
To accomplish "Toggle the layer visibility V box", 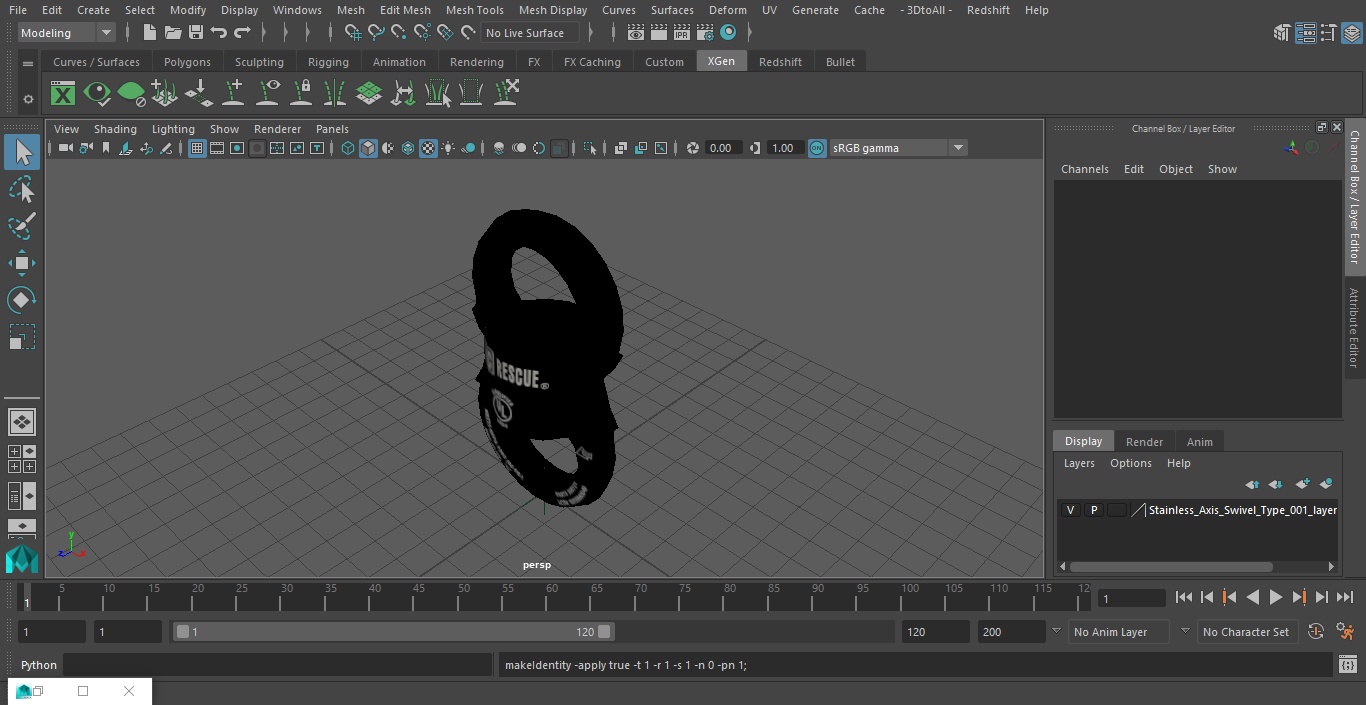I will (1071, 510).
